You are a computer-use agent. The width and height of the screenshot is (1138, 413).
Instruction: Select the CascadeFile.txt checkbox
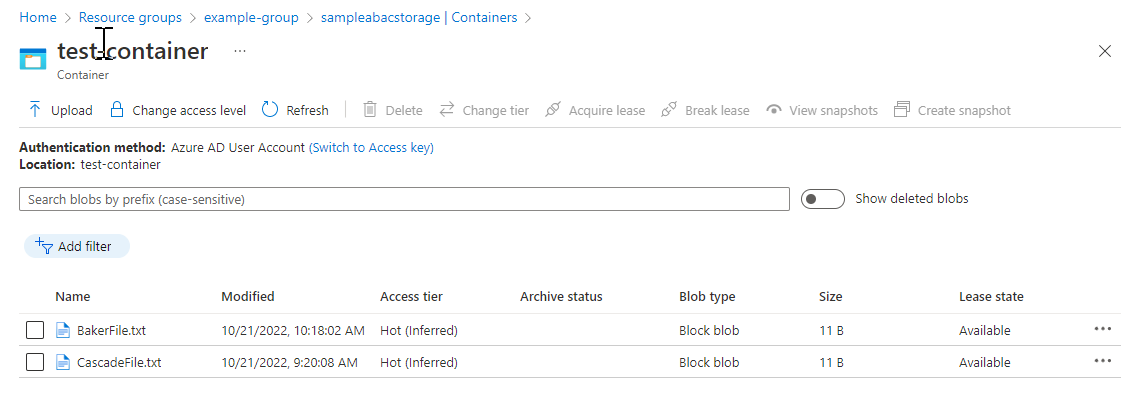(x=35, y=362)
